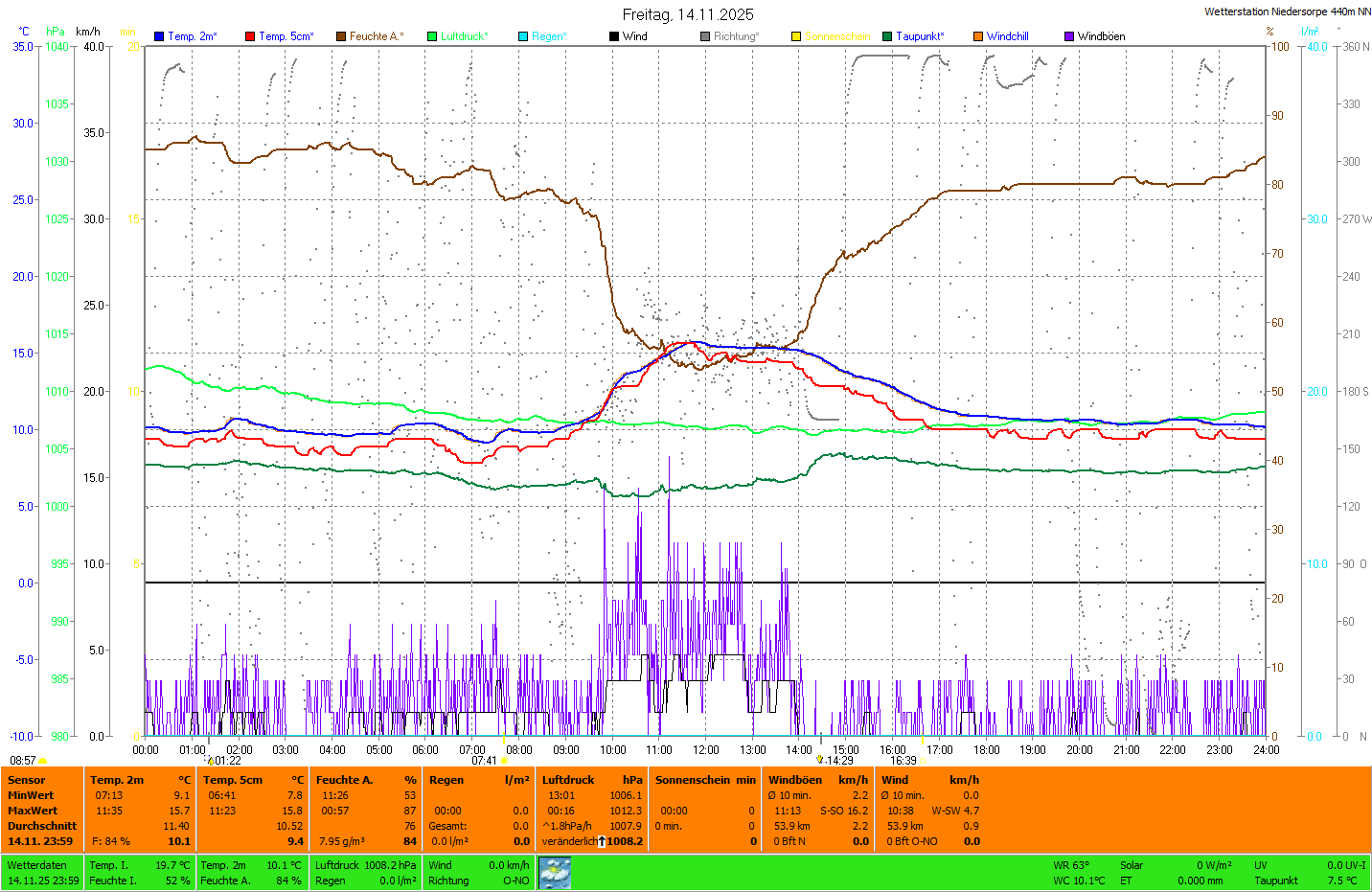Click the Wetterdaten timestamp cell
1372x892 pixels.
tap(43, 873)
